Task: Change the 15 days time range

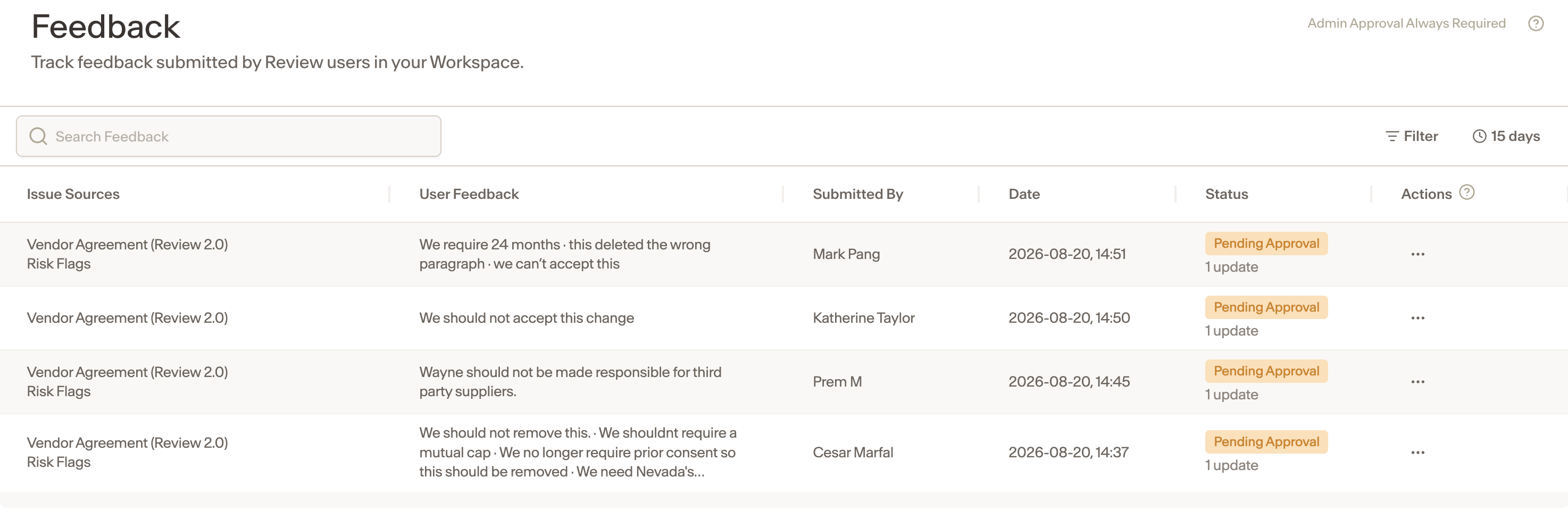Action: point(1506,136)
